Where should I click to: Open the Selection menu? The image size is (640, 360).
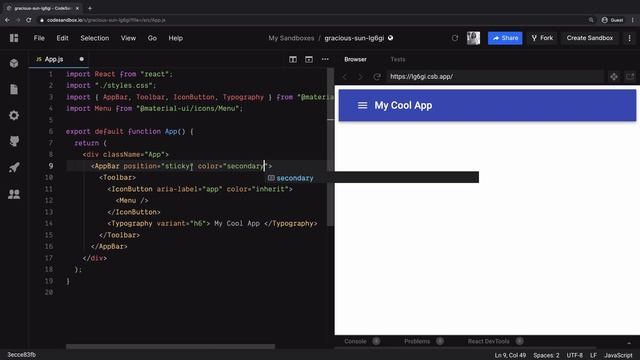tap(95, 38)
